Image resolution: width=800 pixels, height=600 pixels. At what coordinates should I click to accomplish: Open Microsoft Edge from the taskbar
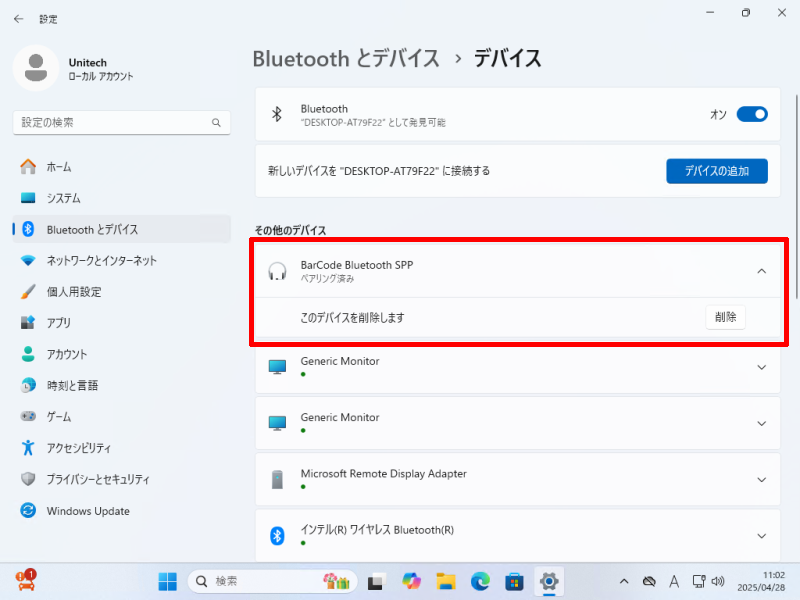480,581
